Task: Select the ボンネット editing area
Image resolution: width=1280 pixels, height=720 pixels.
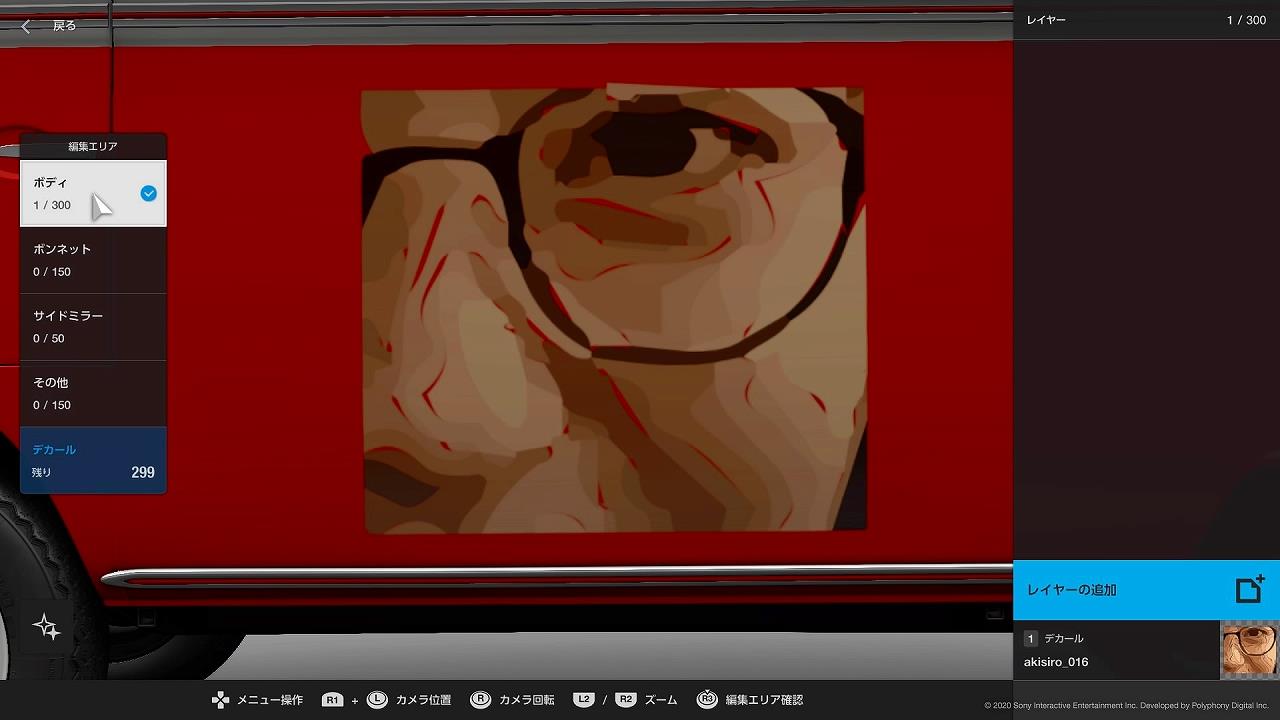Action: tap(93, 260)
